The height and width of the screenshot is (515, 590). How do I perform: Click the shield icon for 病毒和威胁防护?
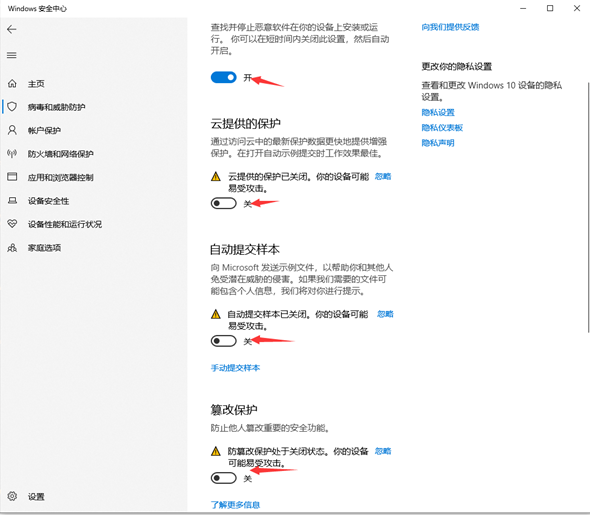pyautogui.click(x=12, y=107)
